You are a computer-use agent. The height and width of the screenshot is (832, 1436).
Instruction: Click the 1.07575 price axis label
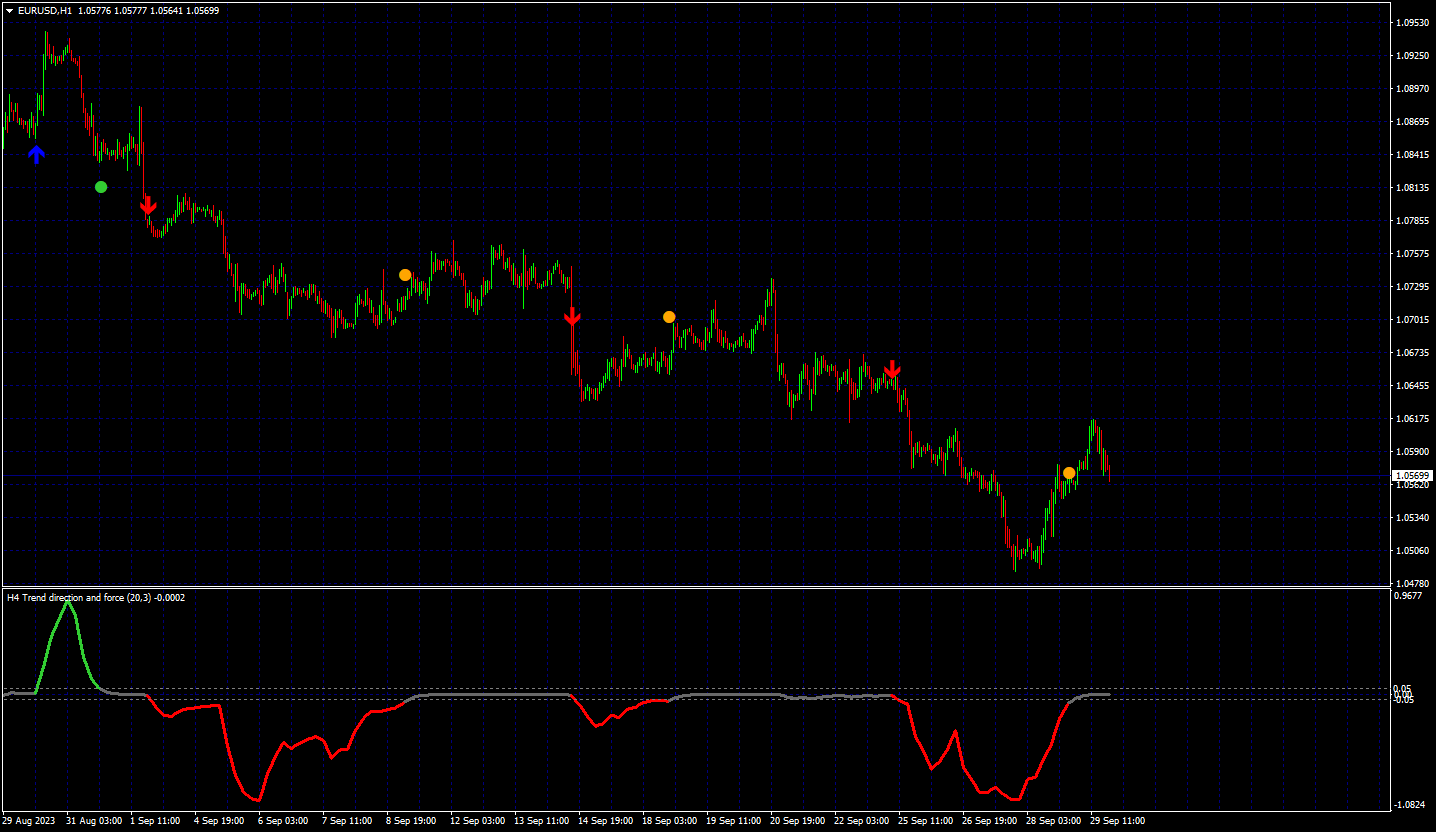pyautogui.click(x=1412, y=253)
